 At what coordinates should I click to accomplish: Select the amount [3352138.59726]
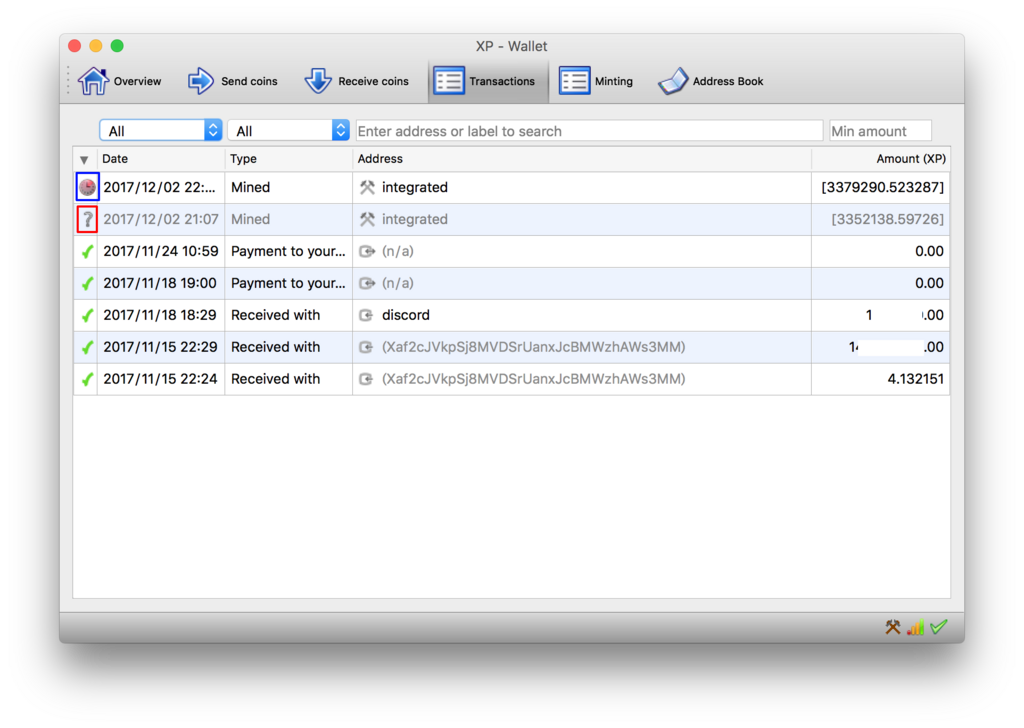point(888,219)
